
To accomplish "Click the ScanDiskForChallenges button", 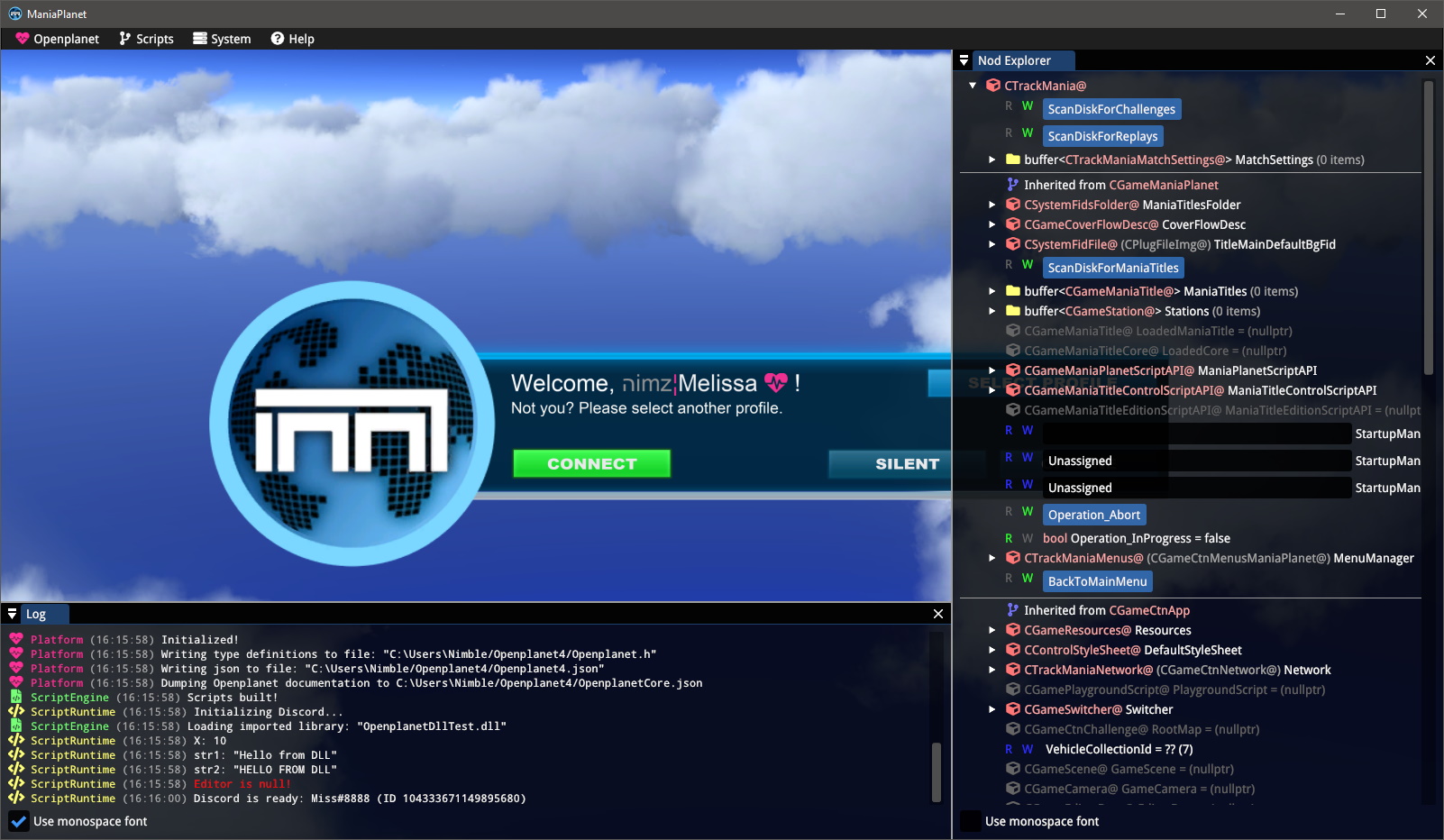I will pyautogui.click(x=1111, y=109).
